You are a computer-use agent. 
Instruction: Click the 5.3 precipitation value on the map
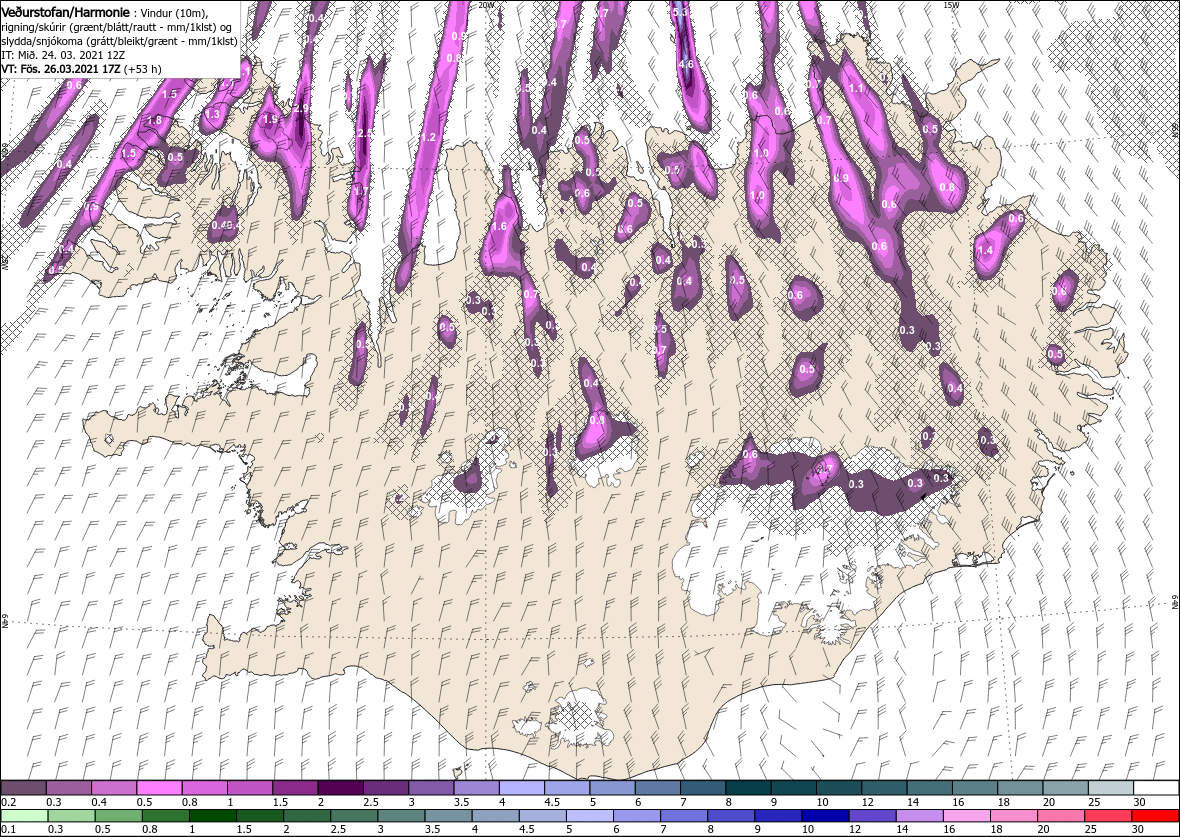(680, 12)
